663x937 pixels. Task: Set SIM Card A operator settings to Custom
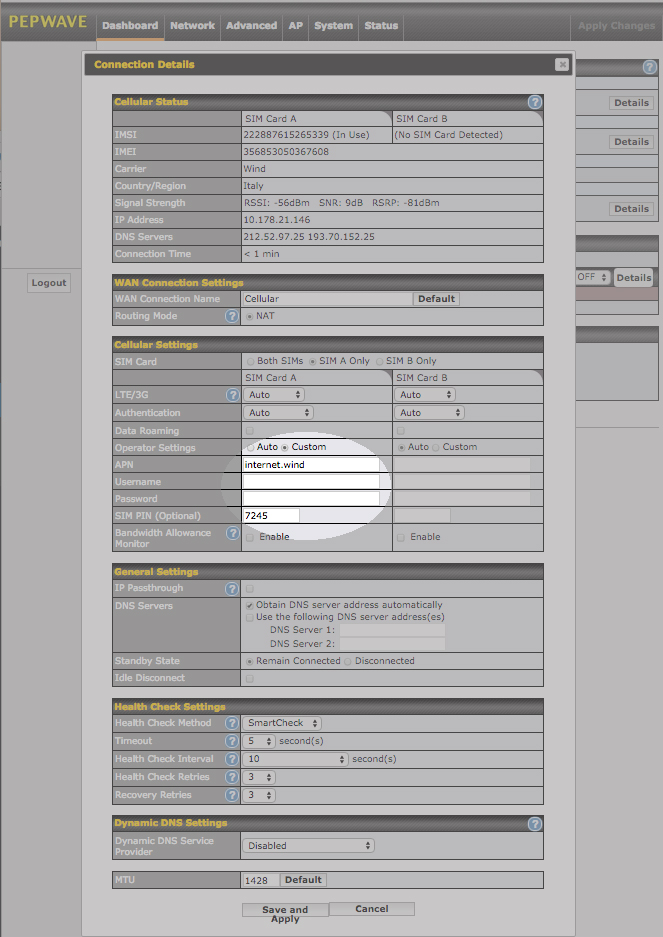pos(285,447)
